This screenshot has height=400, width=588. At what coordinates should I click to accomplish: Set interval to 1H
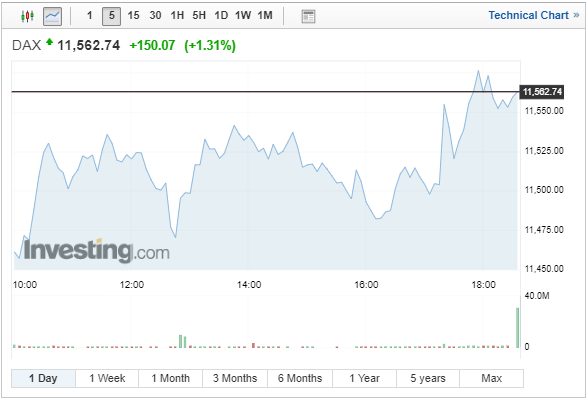tap(177, 15)
